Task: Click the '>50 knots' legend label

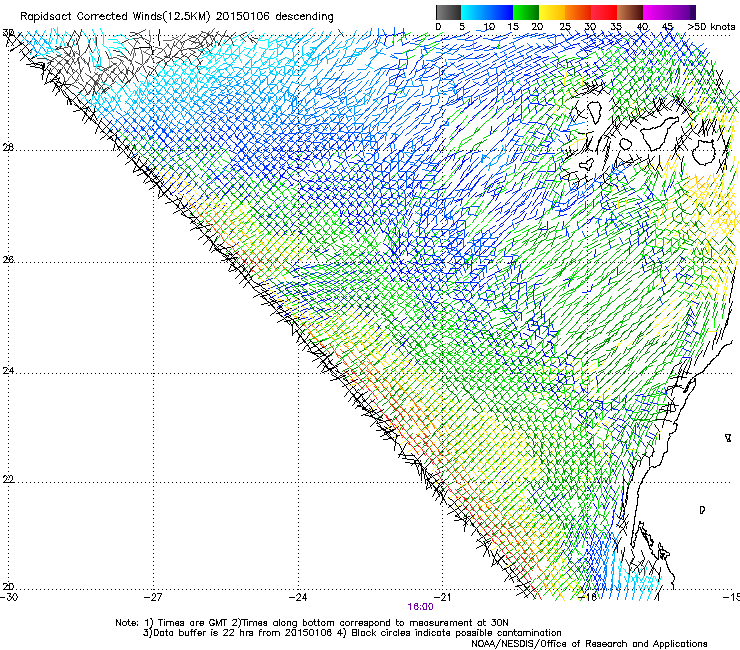Action: coord(711,26)
